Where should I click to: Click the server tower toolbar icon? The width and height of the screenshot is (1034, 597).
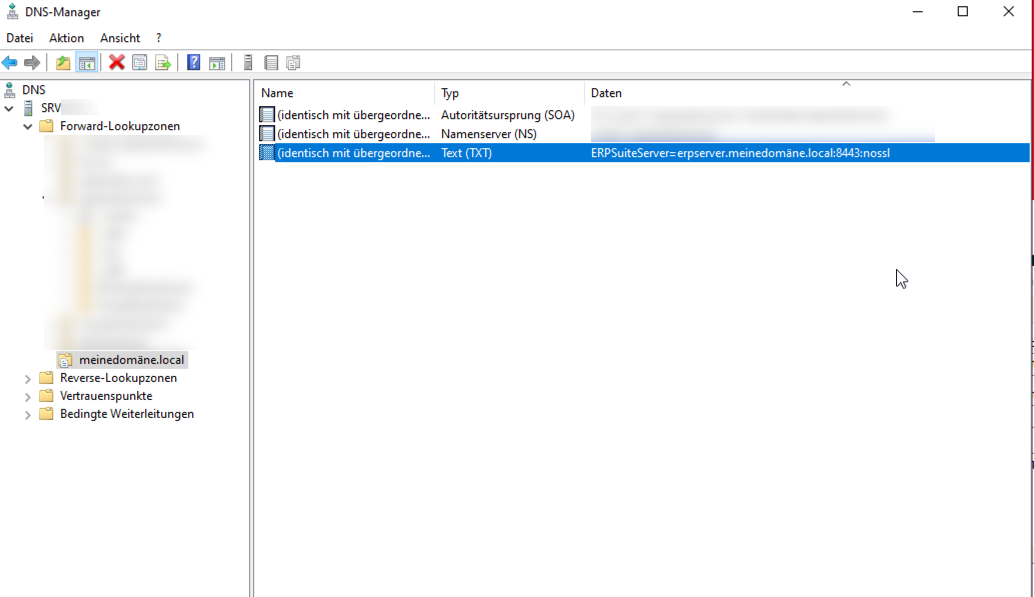[248, 63]
